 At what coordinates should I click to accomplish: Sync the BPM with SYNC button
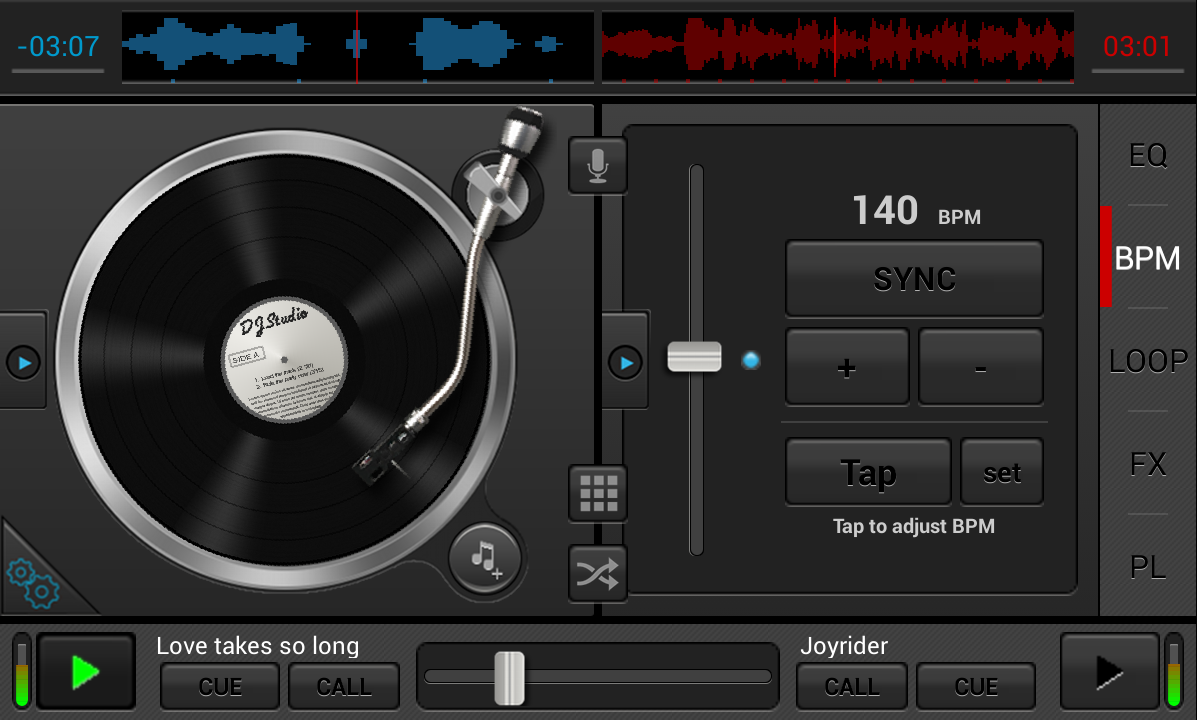point(915,279)
